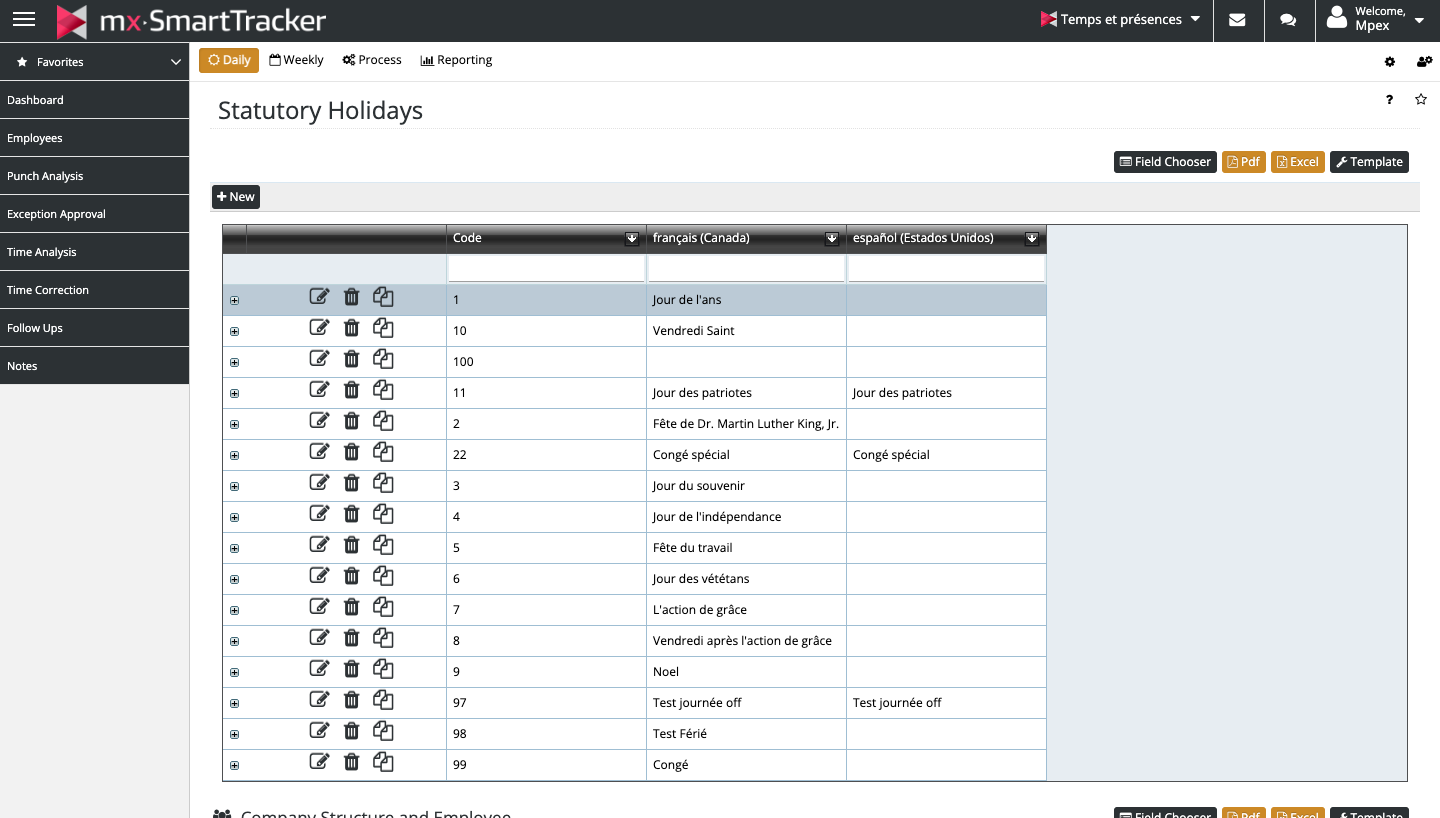Screen dimensions: 1440x818
Task: Open the Code column filter dropdown
Action: pos(632,238)
